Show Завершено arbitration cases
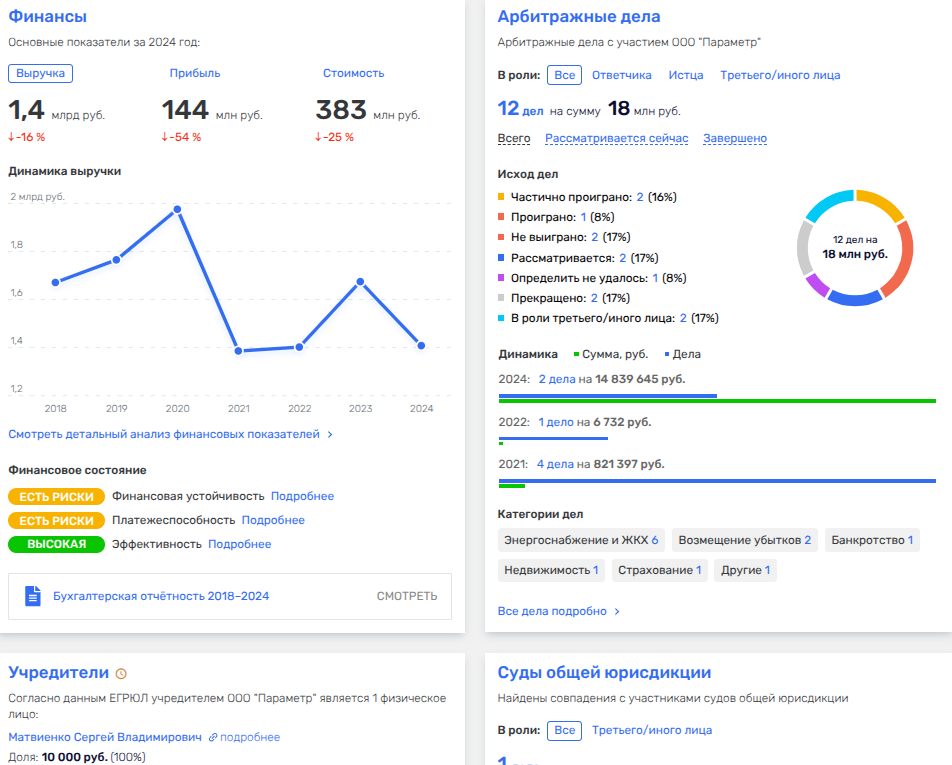The height and width of the screenshot is (765, 952). (734, 139)
